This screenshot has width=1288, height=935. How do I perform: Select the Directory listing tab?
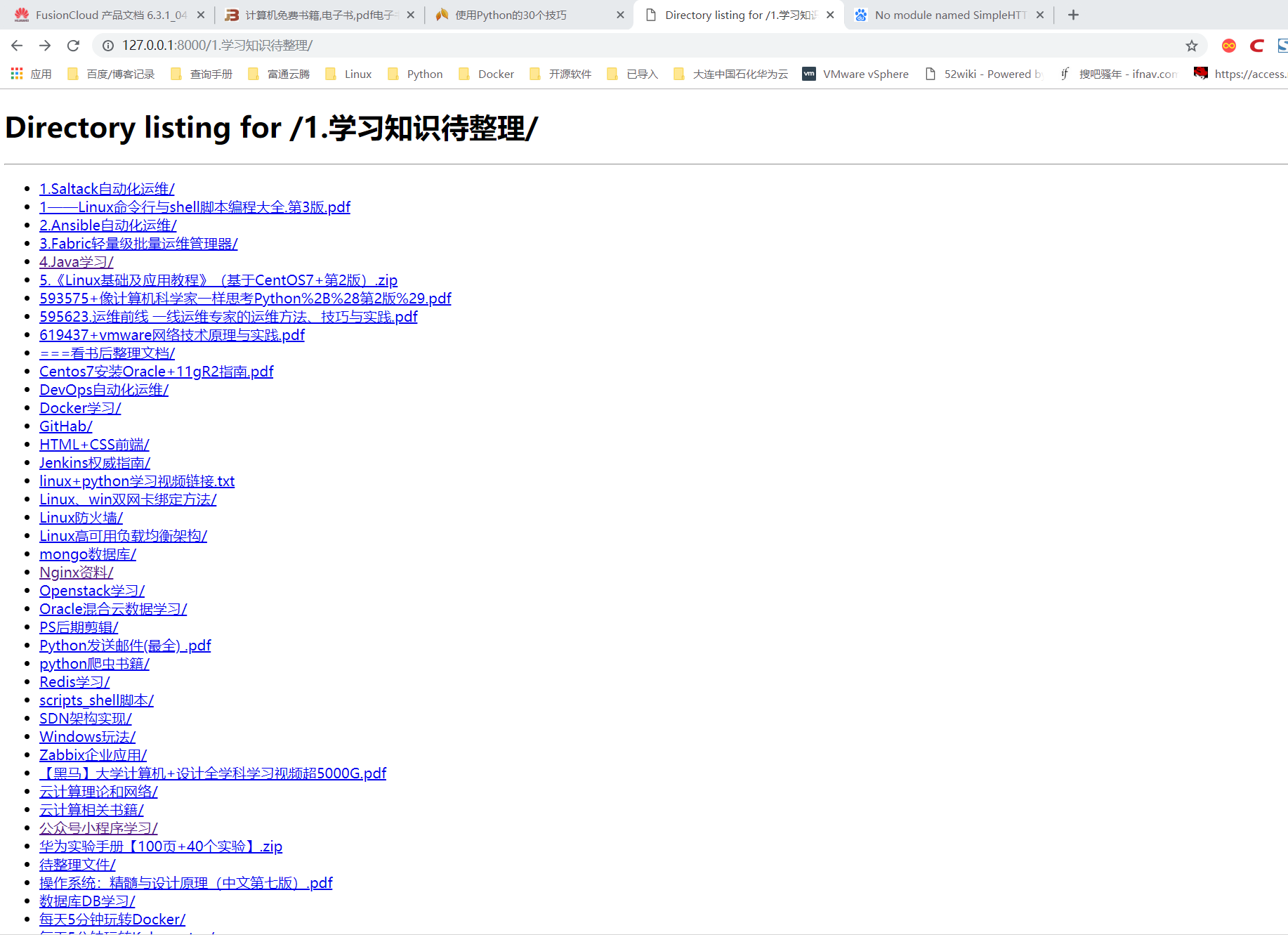pos(739,15)
